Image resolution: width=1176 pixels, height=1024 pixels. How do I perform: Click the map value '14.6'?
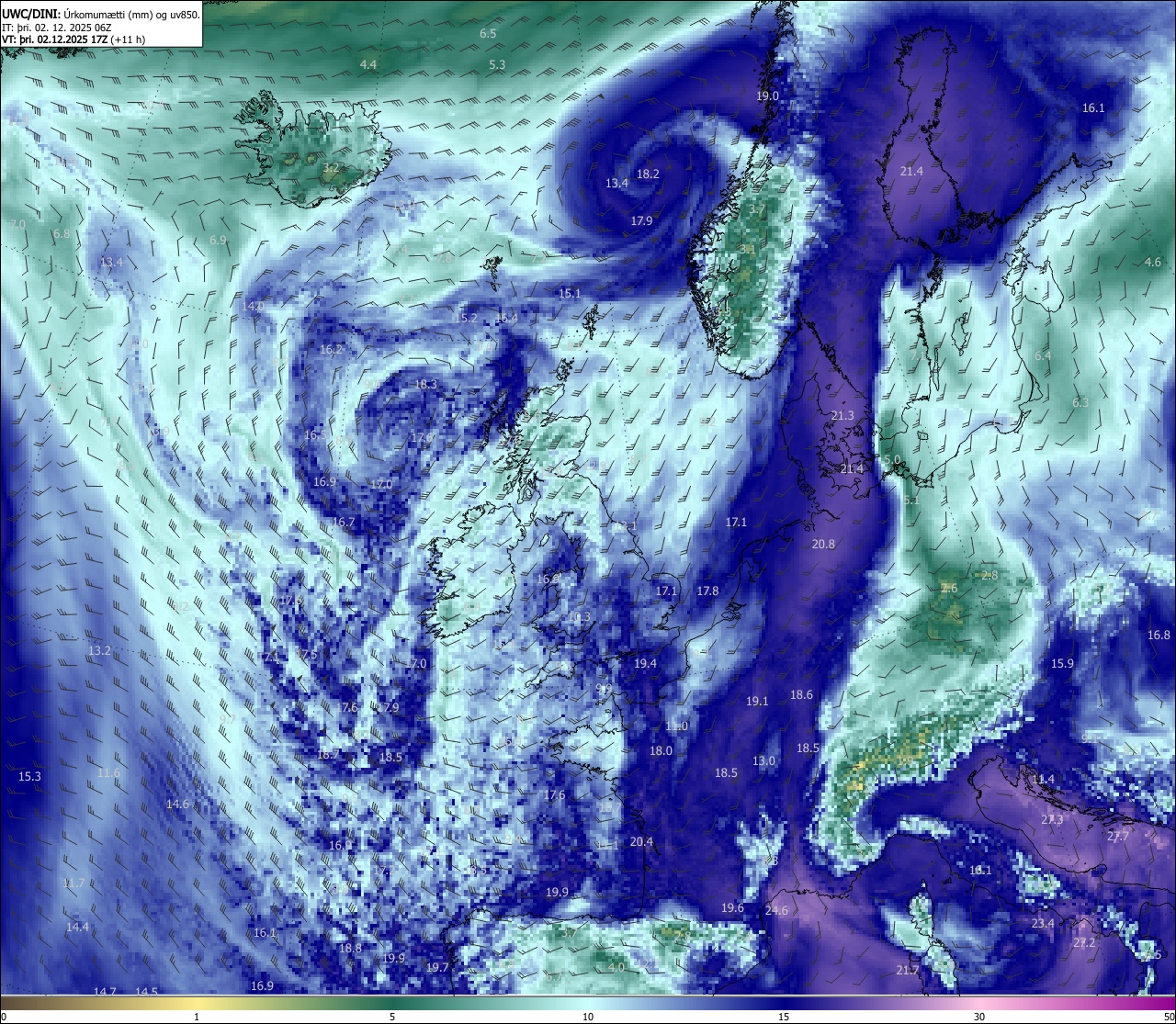[177, 804]
